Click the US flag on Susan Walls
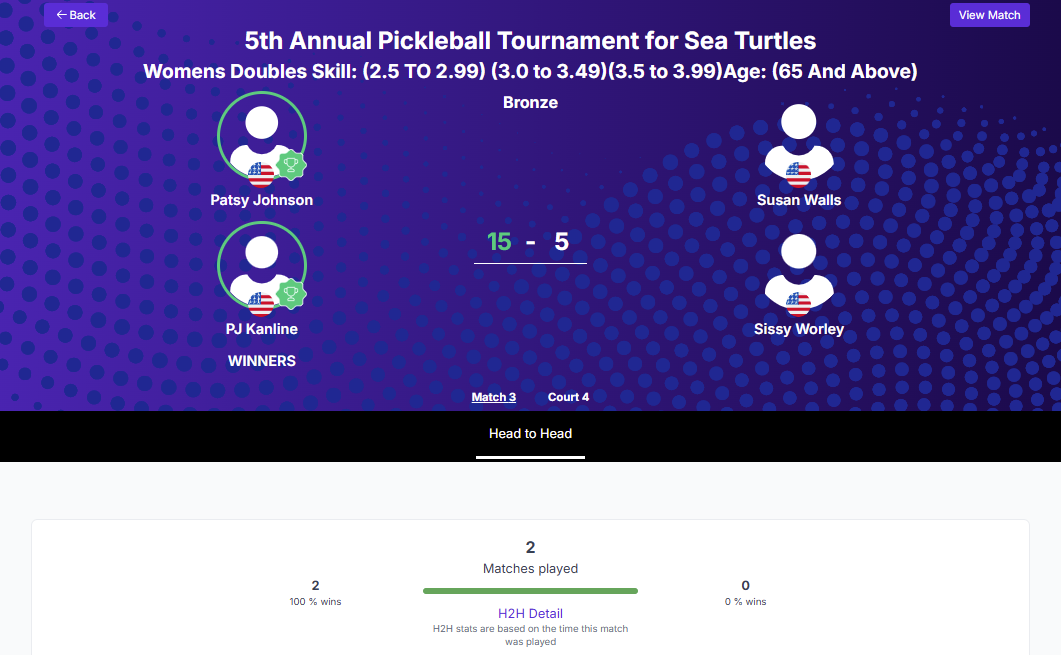Viewport: 1062px width, 655px height. (x=798, y=175)
